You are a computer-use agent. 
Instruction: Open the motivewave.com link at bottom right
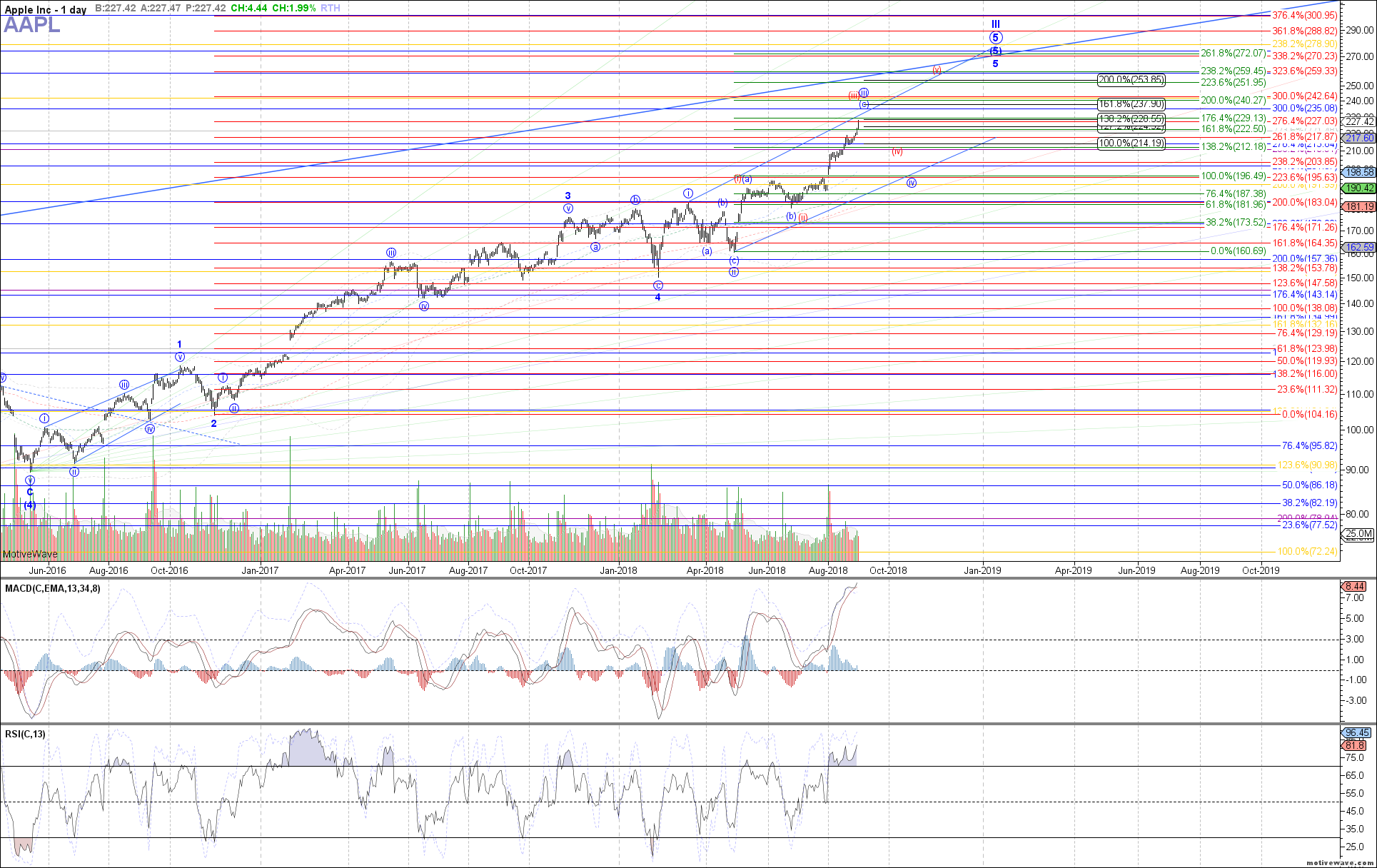click(1340, 862)
